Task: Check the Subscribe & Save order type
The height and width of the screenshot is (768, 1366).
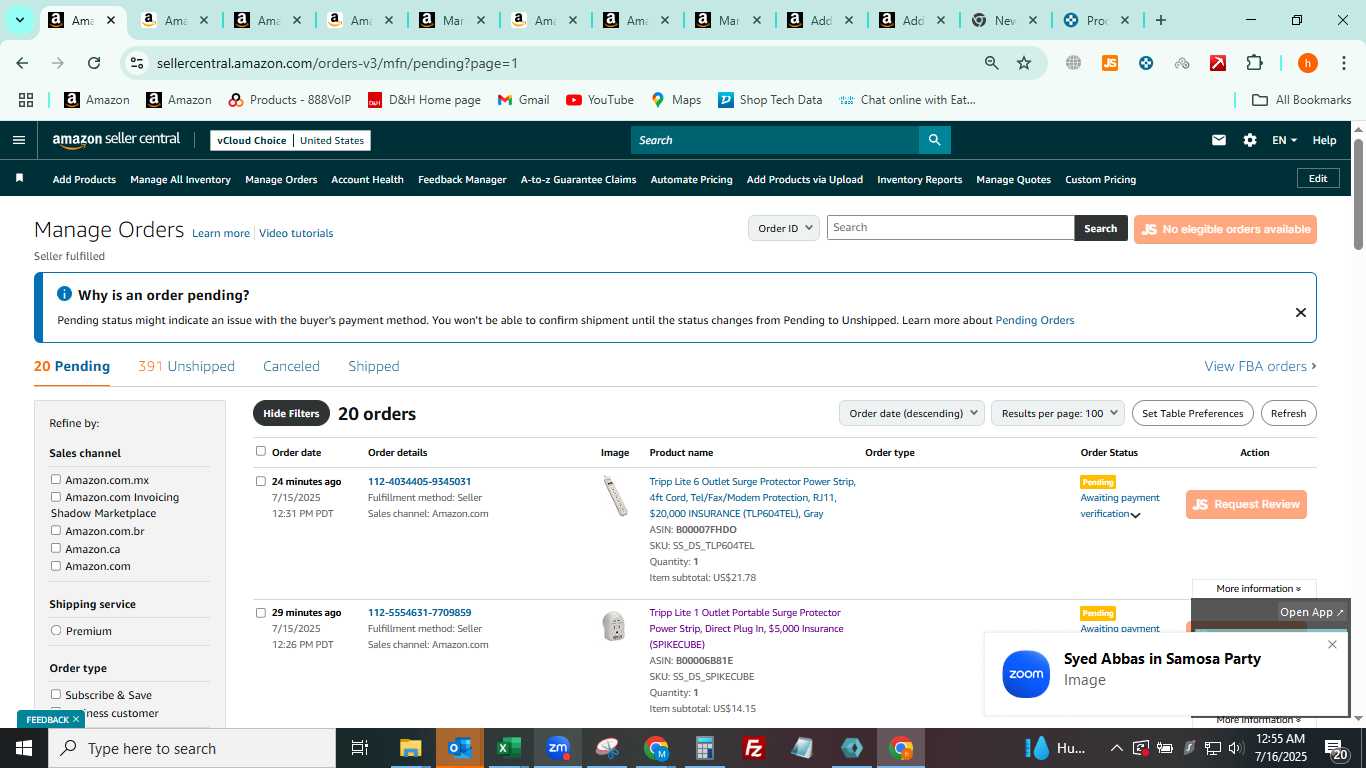Action: [56, 694]
